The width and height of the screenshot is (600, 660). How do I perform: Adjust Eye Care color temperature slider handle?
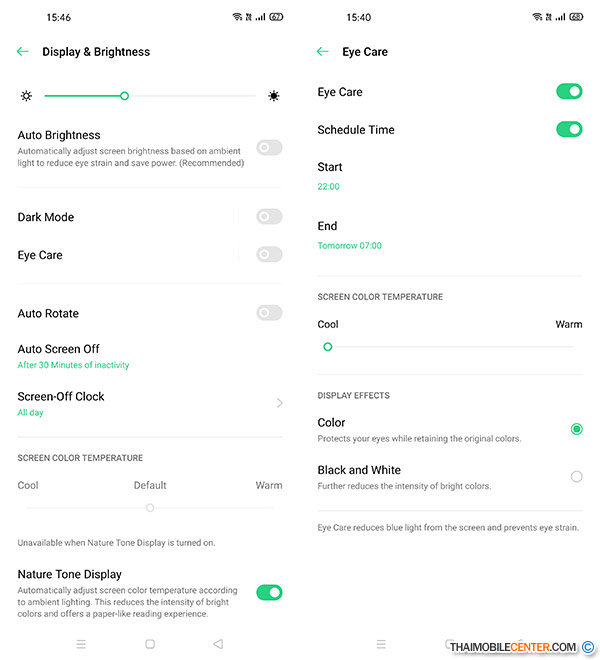(x=328, y=347)
